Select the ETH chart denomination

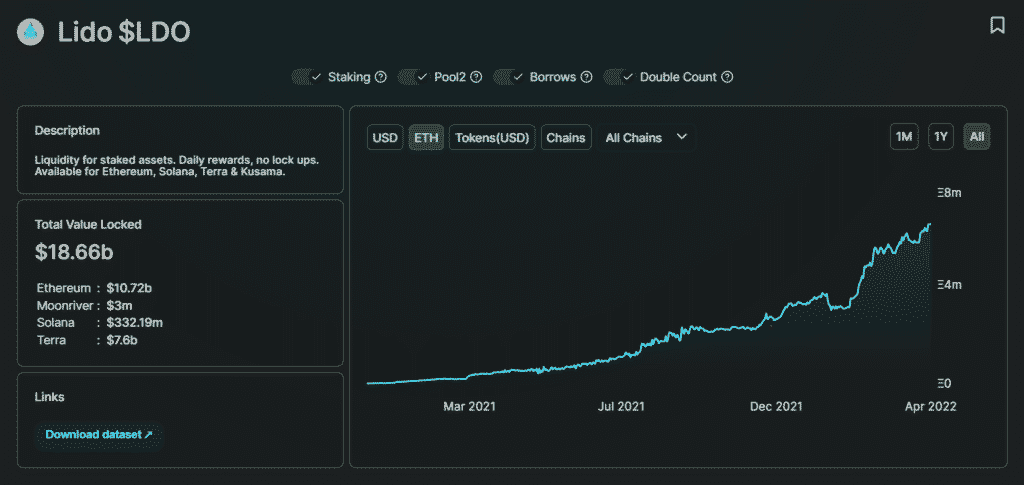point(426,138)
